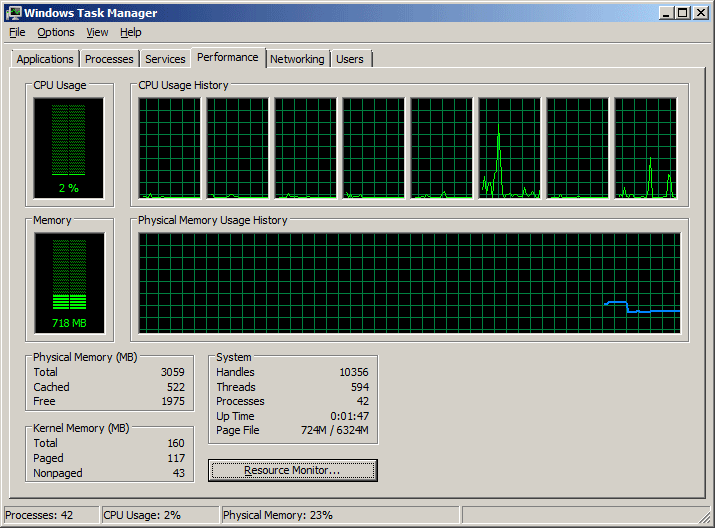This screenshot has width=715, height=528.
Task: Click the CPU Usage History label
Action: [x=183, y=85]
